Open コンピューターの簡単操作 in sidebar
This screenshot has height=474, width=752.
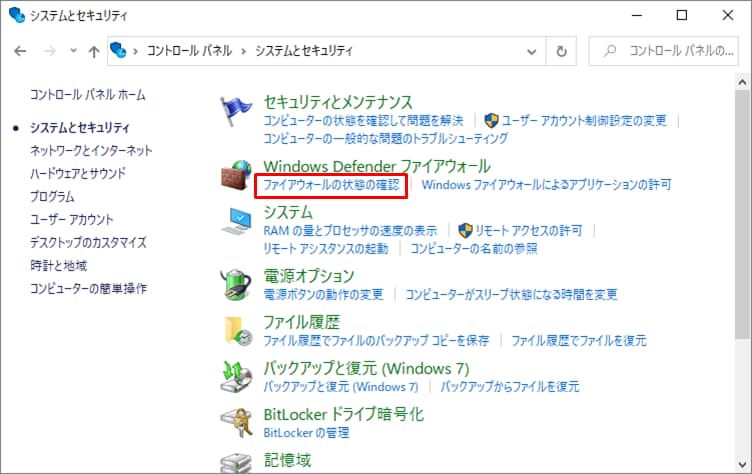(x=89, y=288)
